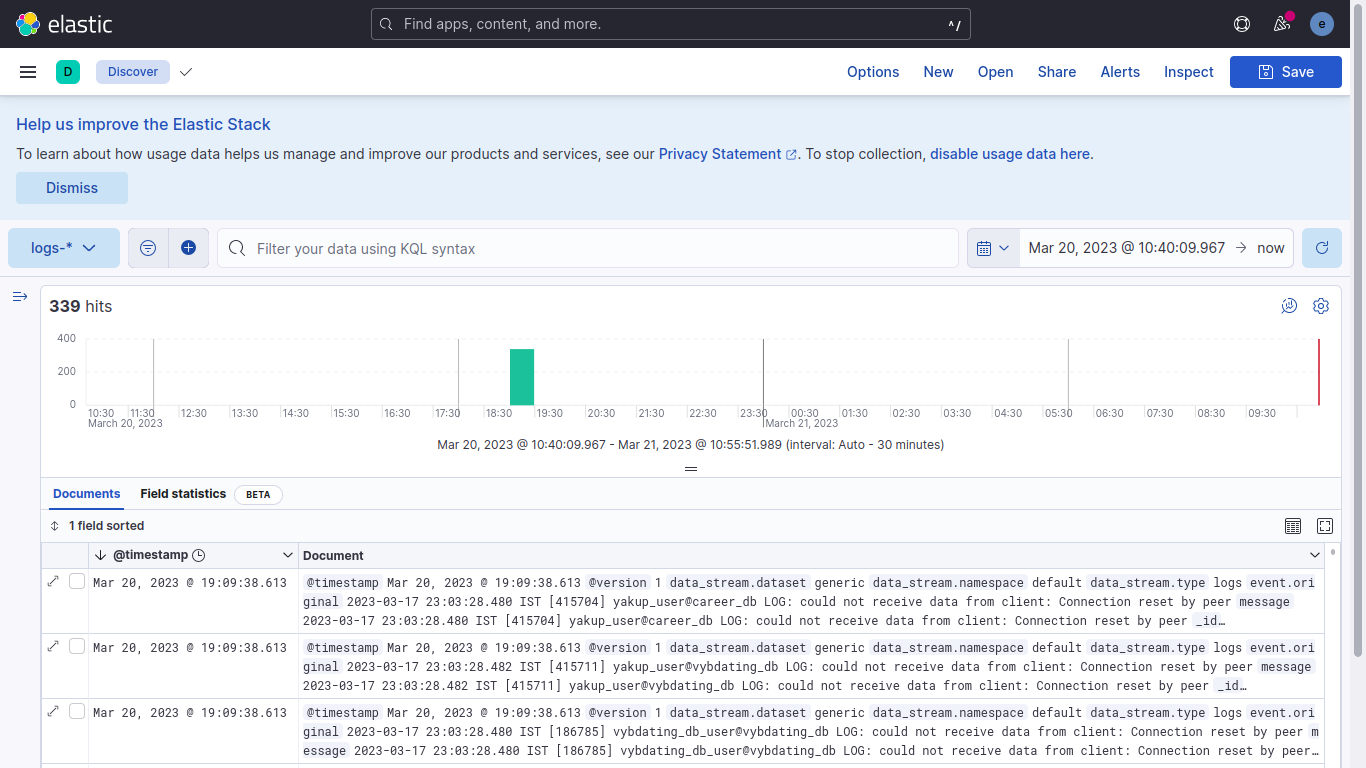1366x768 pixels.
Task: Toggle the main navigation hamburger menu
Action: coord(28,72)
